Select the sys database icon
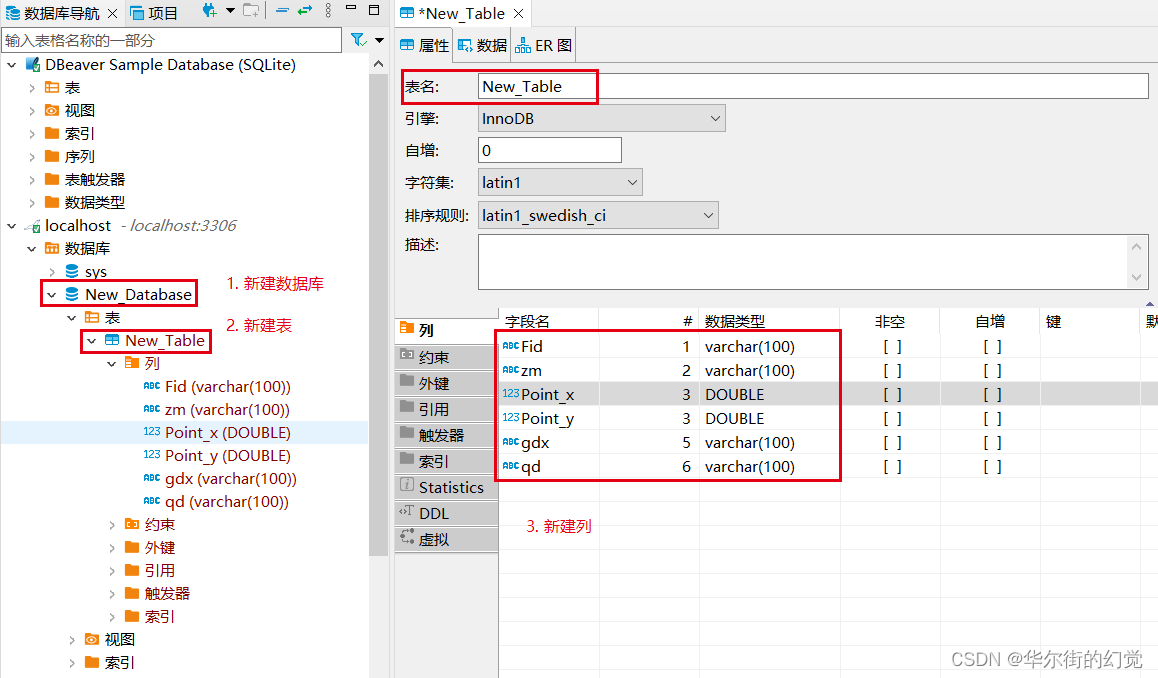The height and width of the screenshot is (678, 1158). pos(72,272)
